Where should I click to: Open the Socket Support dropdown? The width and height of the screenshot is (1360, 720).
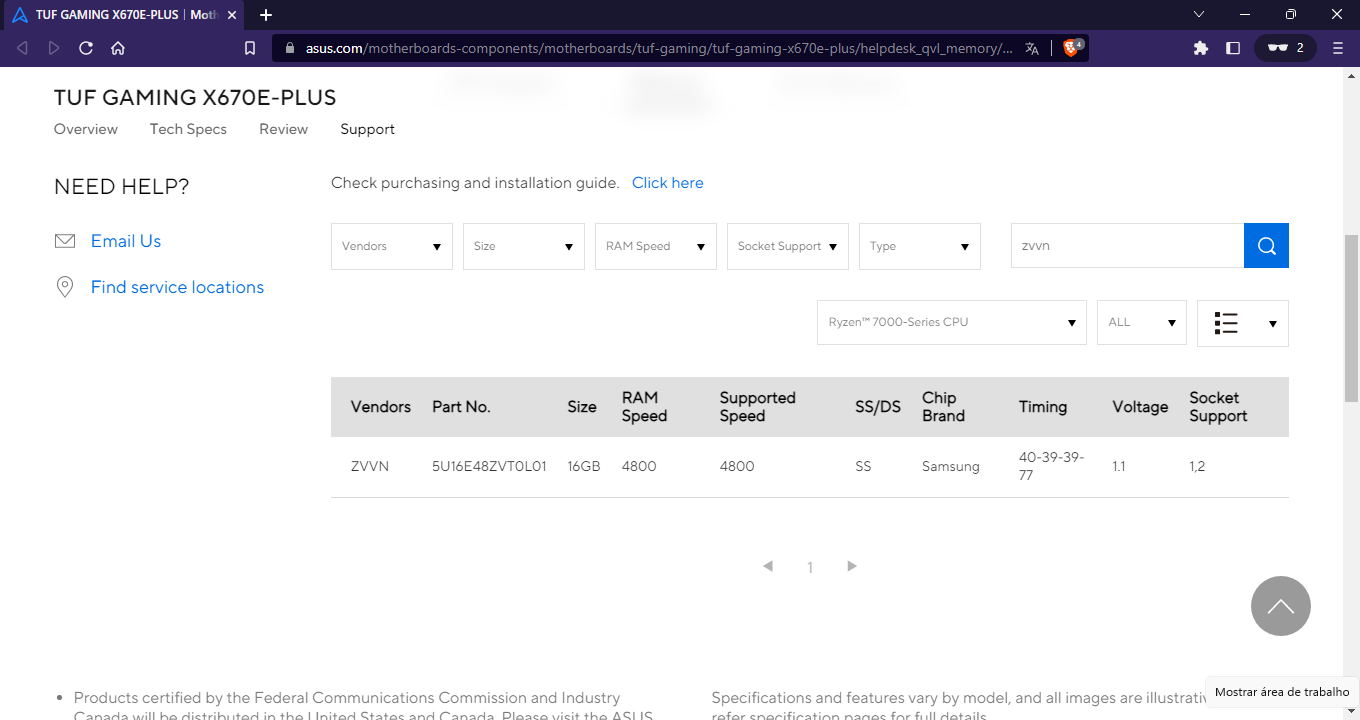point(788,246)
